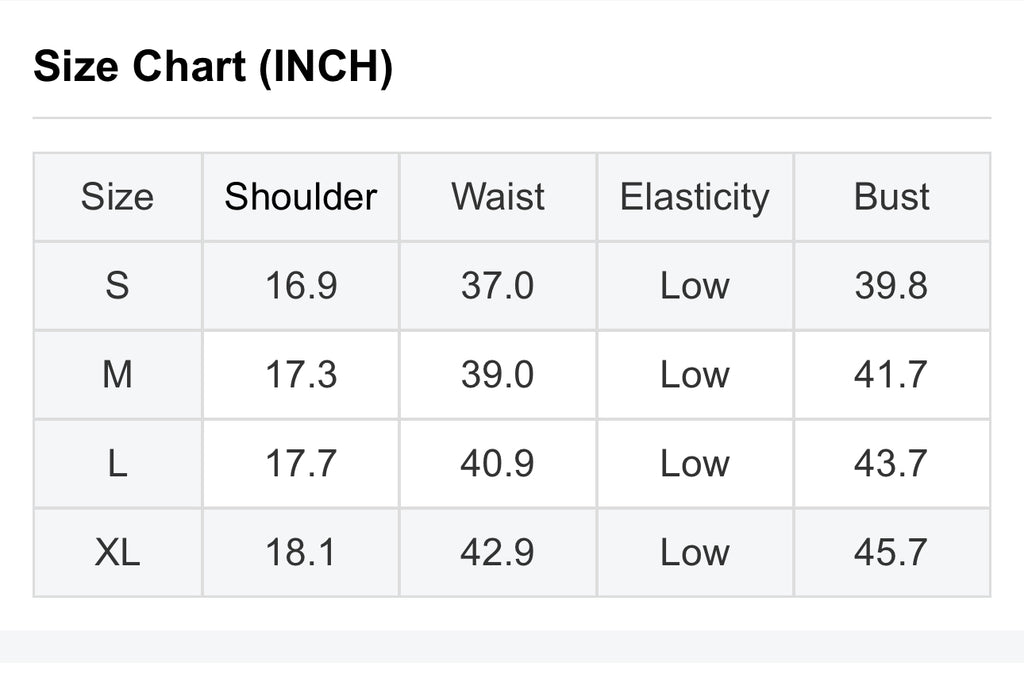The image size is (1024, 678).
Task: Select the Shoulder column header
Action: point(300,197)
